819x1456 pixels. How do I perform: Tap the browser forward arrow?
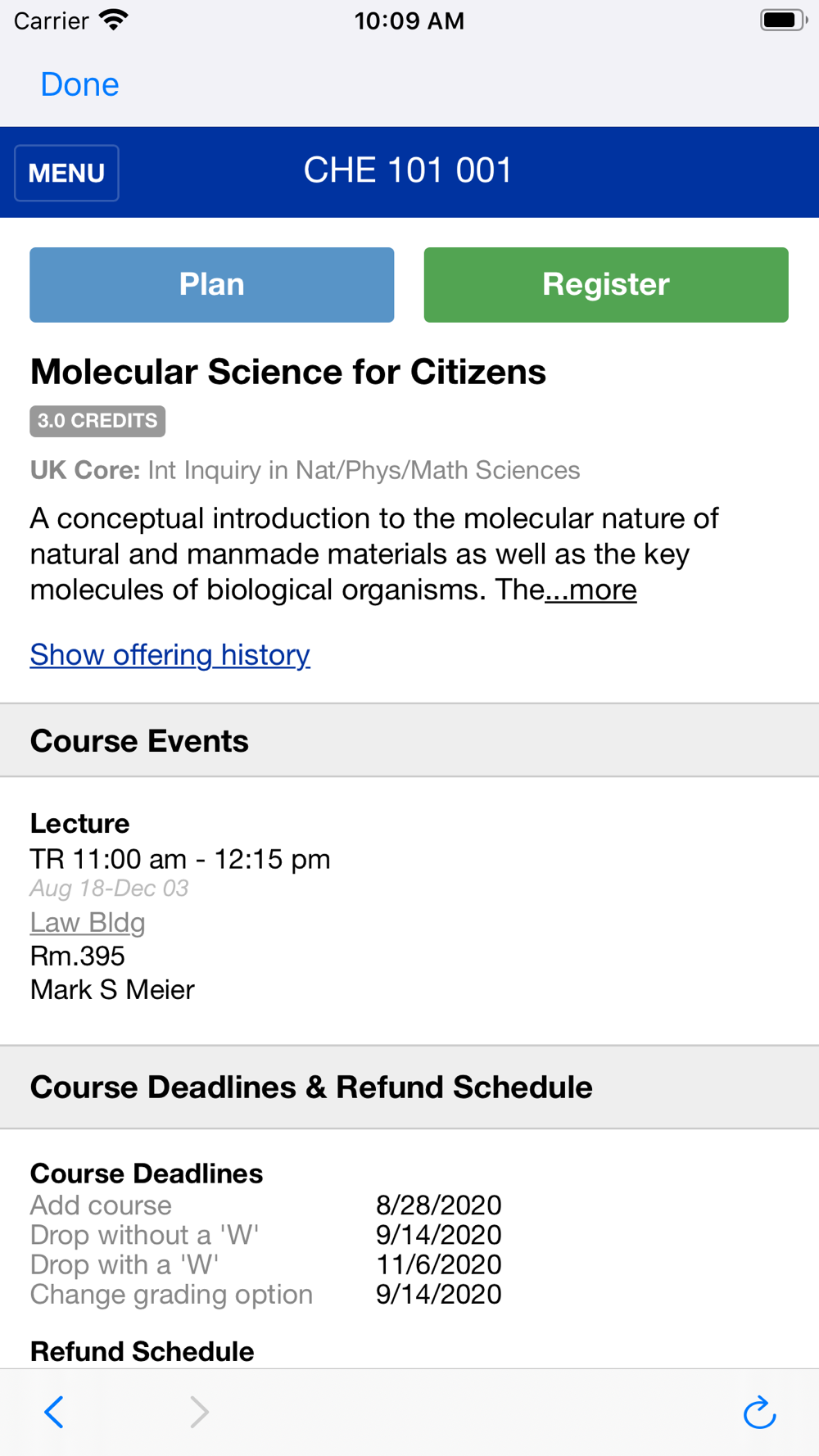click(x=199, y=1412)
